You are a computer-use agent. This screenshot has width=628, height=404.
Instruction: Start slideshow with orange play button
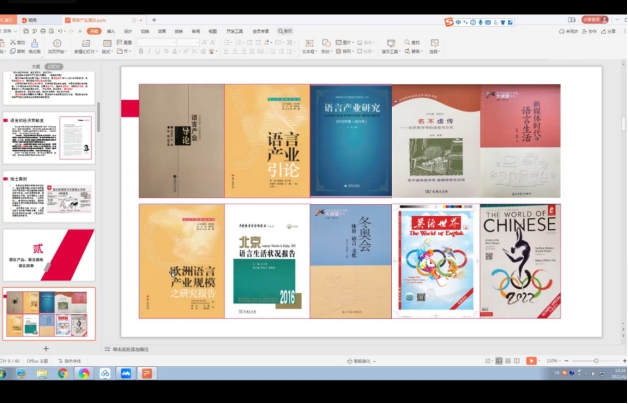pyautogui.click(x=531, y=360)
